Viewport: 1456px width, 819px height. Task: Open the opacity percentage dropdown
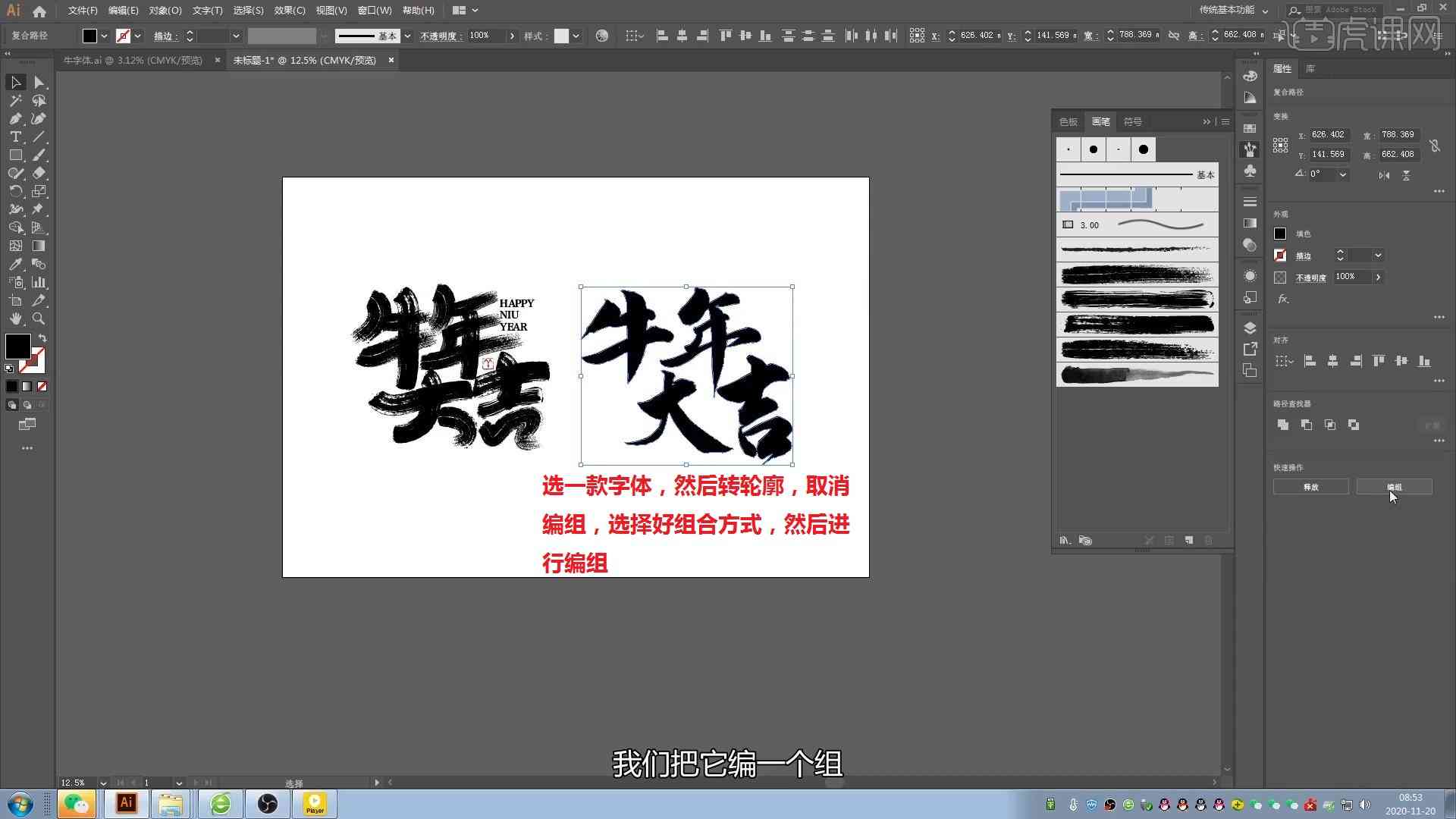click(x=512, y=36)
